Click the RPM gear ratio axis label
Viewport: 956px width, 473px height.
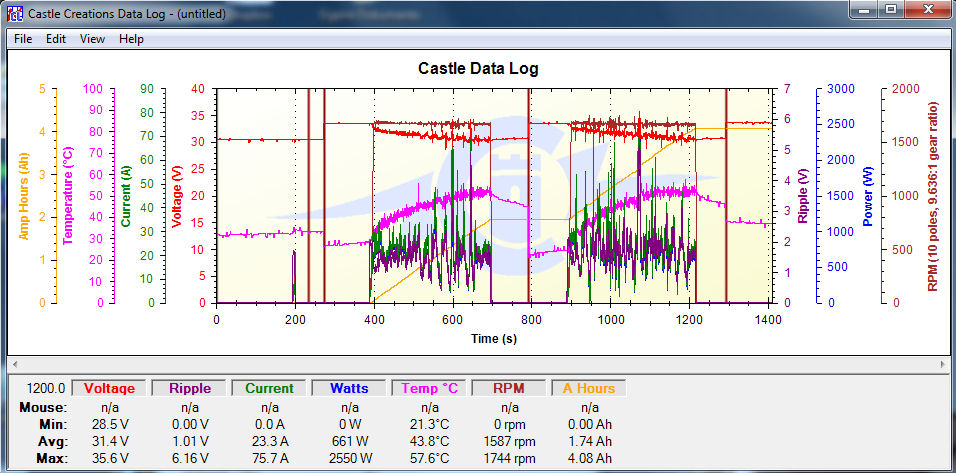(x=933, y=196)
